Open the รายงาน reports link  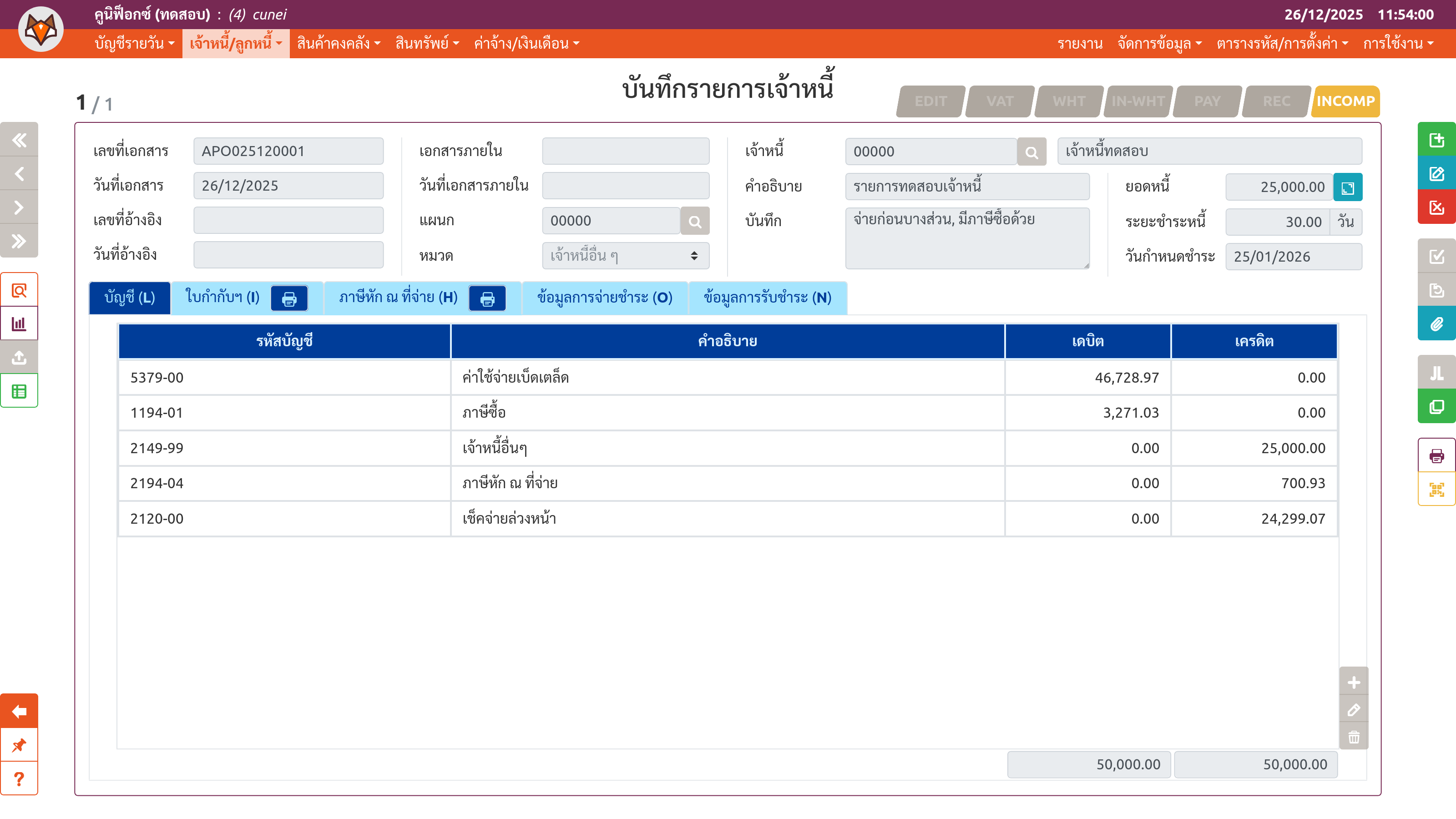1080,44
